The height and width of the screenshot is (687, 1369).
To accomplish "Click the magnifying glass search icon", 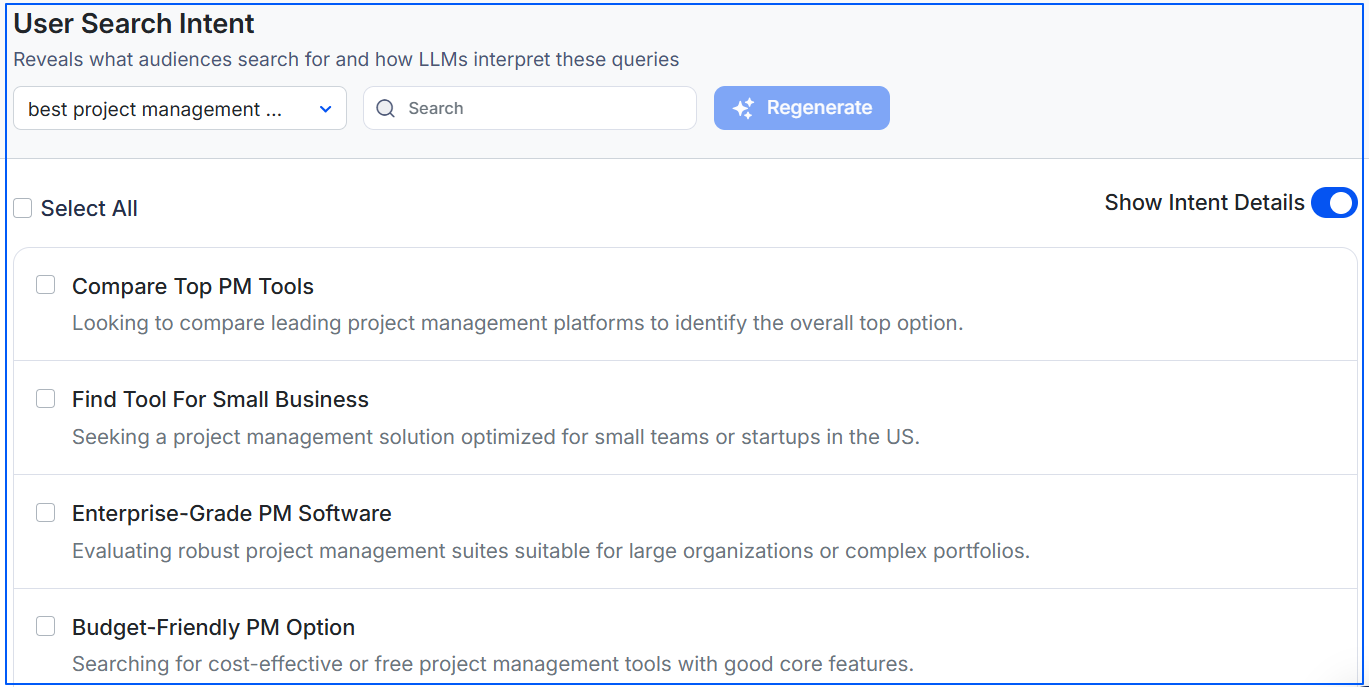I will pos(386,108).
